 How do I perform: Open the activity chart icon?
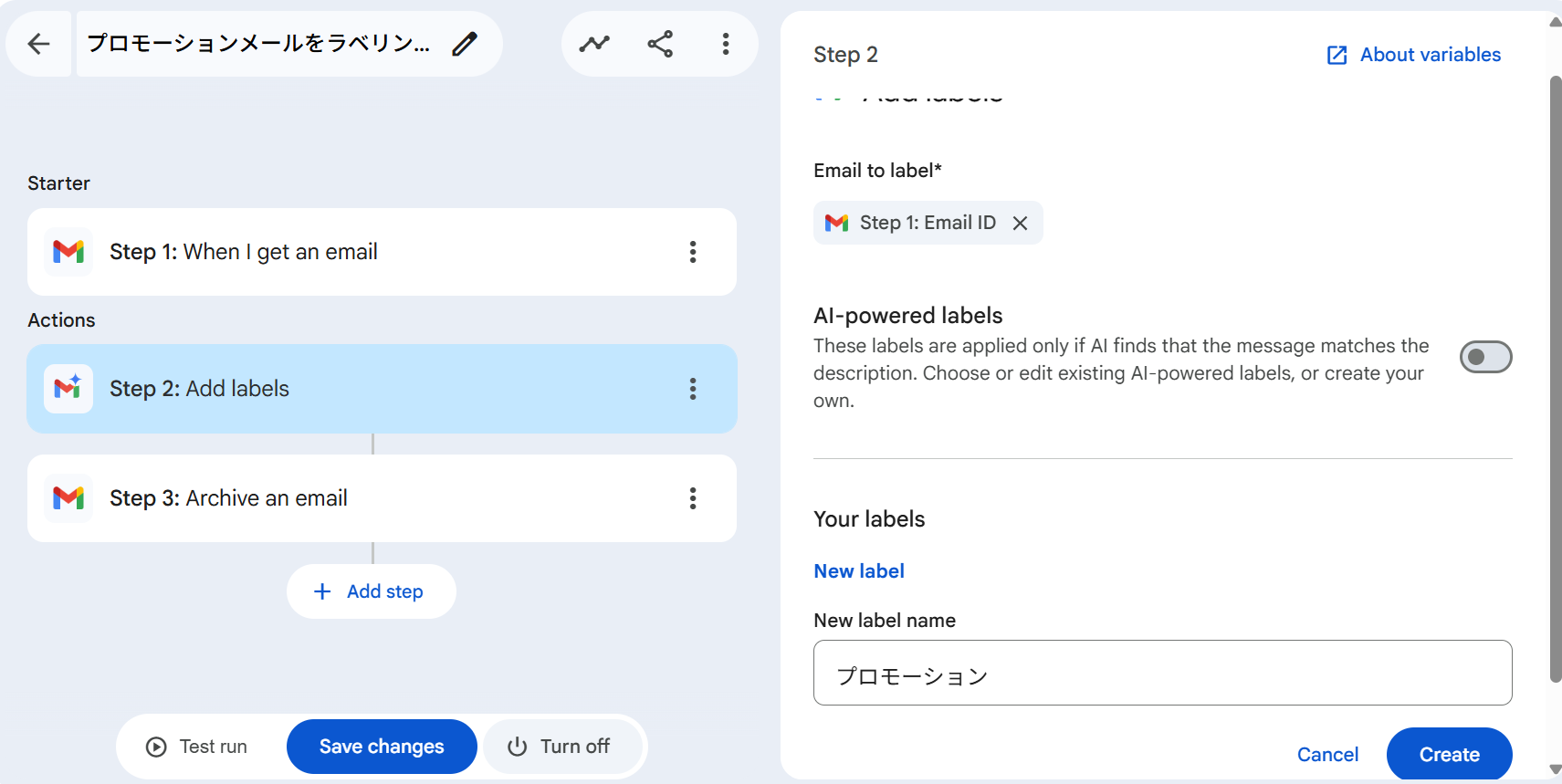tap(594, 44)
